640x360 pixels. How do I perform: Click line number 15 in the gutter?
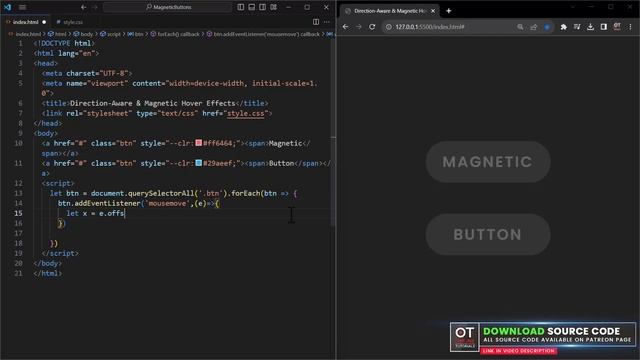click(18, 213)
